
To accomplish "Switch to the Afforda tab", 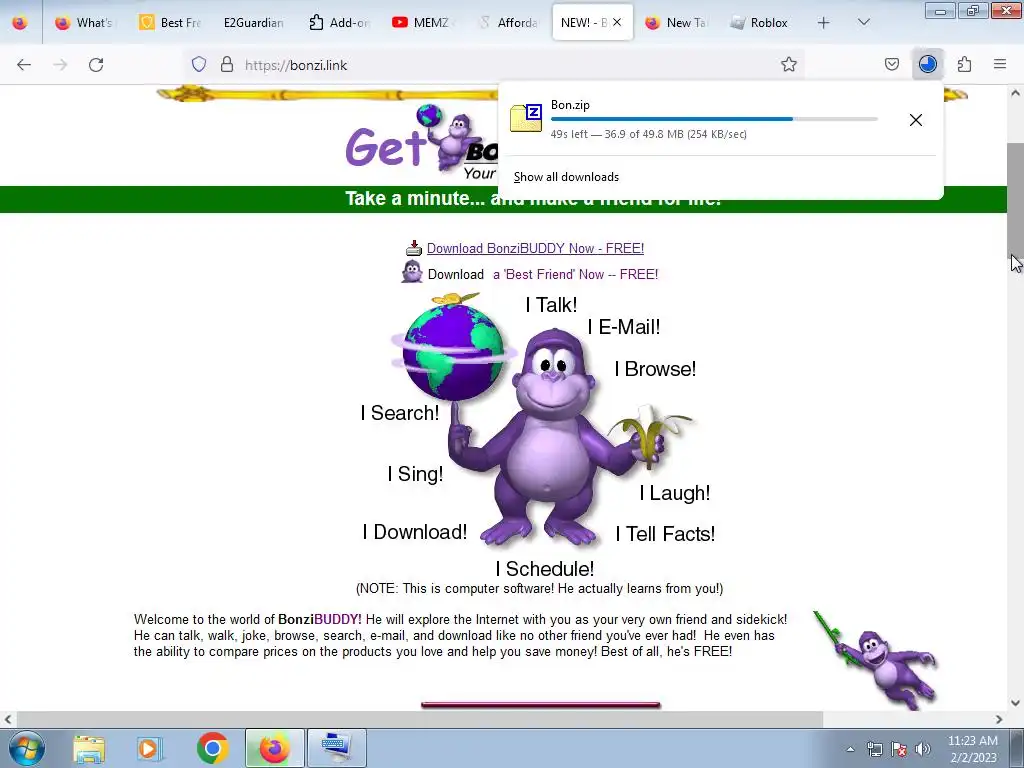I will click(509, 23).
